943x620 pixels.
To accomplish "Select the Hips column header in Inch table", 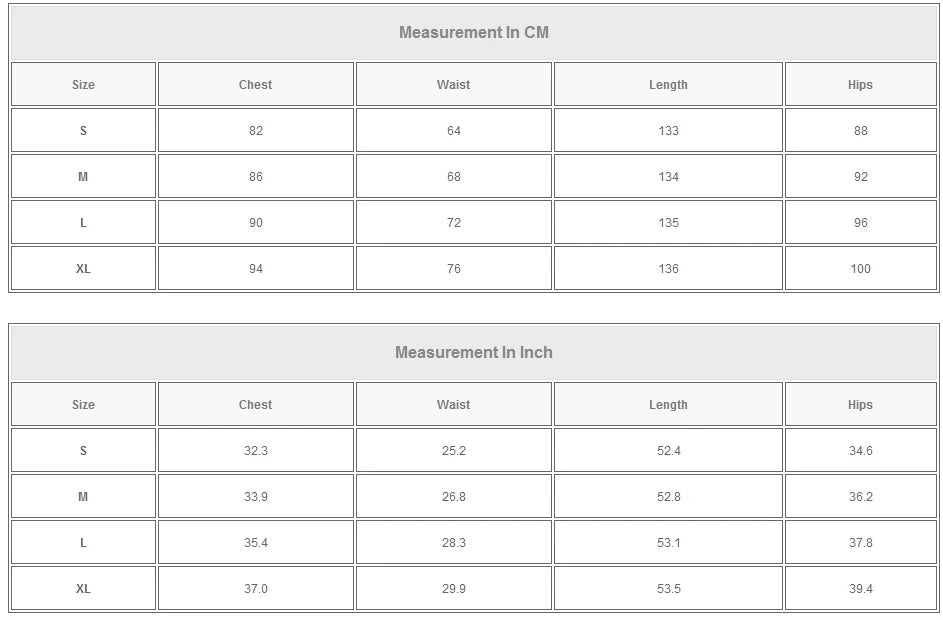I will [861, 405].
